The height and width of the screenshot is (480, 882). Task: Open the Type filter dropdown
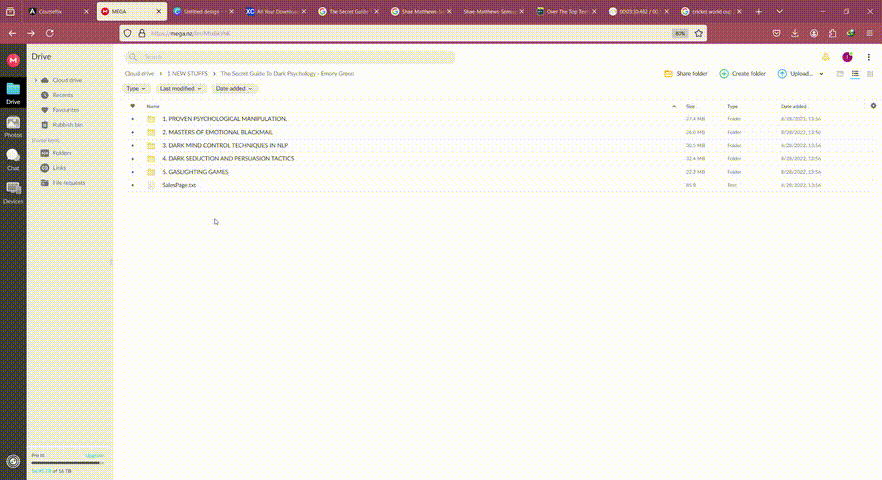click(x=136, y=88)
